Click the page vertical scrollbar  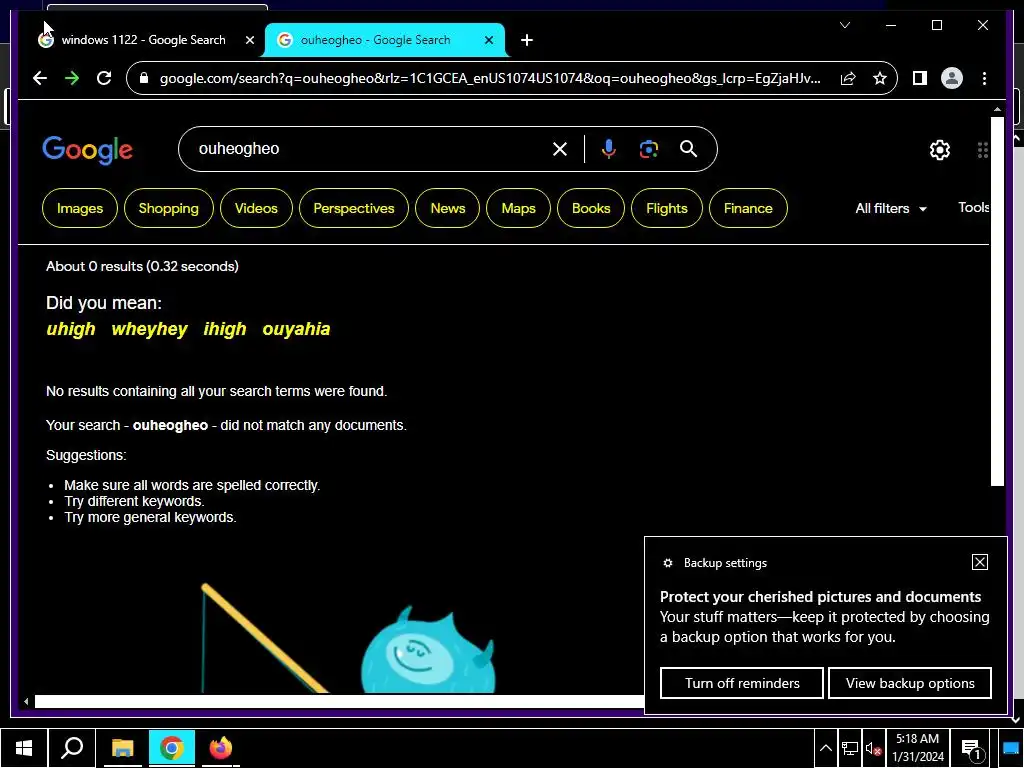(x=997, y=302)
